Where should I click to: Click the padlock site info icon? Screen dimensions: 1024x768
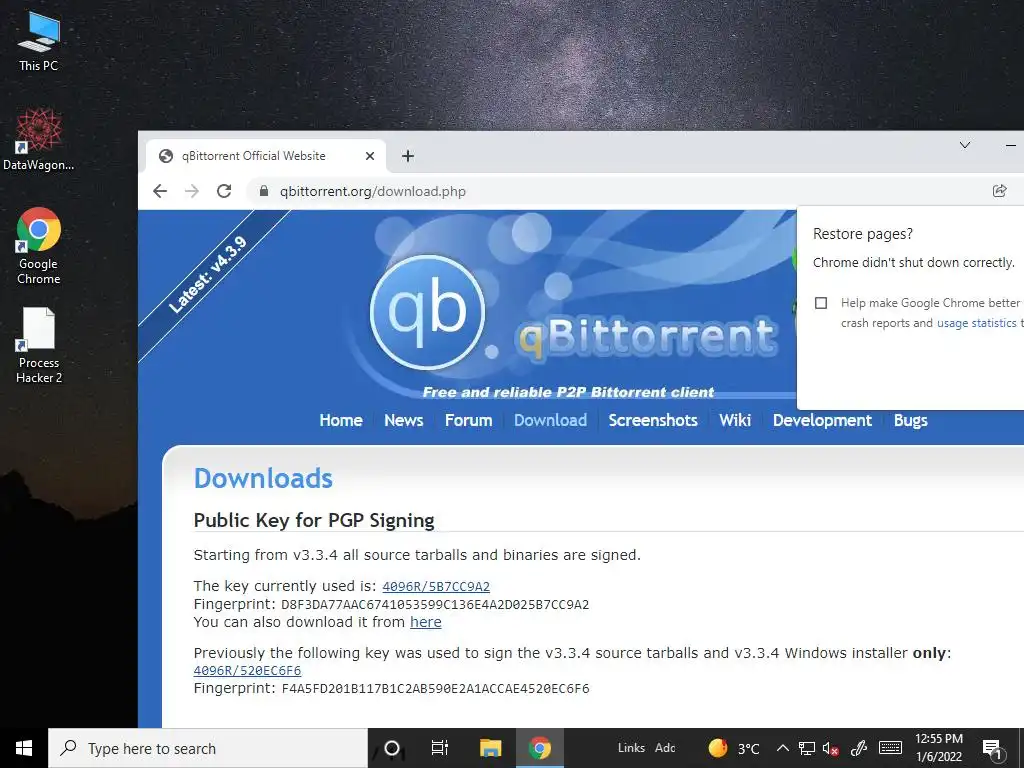[264, 191]
